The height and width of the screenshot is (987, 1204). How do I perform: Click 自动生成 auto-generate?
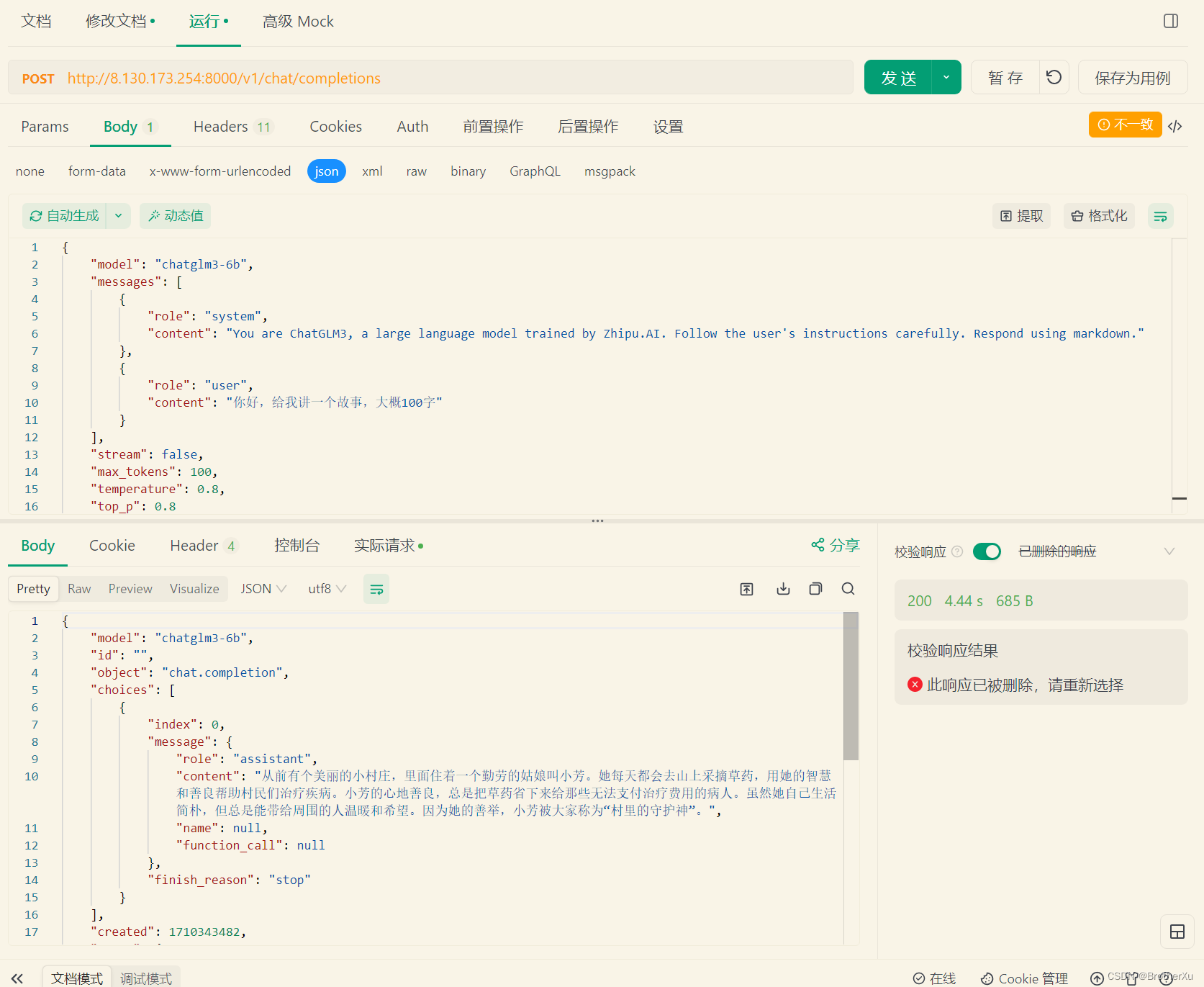pos(64,216)
